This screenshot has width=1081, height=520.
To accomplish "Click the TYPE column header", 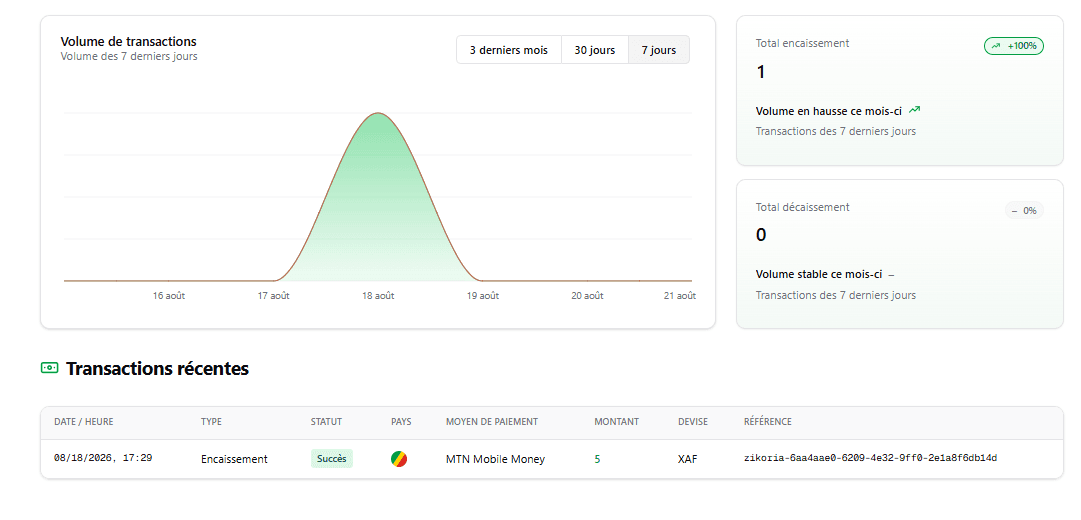I will click(211, 421).
